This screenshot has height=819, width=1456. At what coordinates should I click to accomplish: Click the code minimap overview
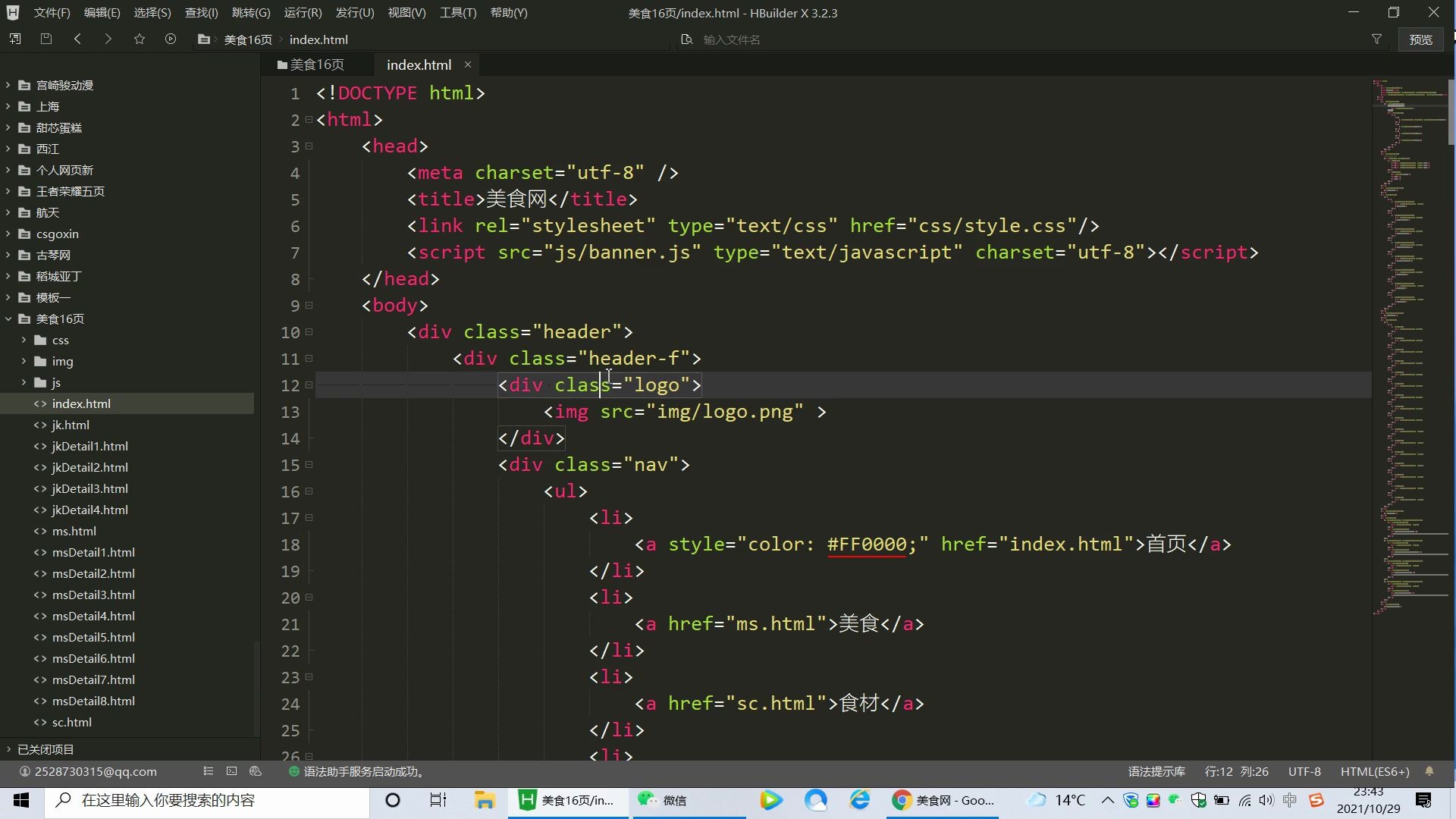point(1410,345)
